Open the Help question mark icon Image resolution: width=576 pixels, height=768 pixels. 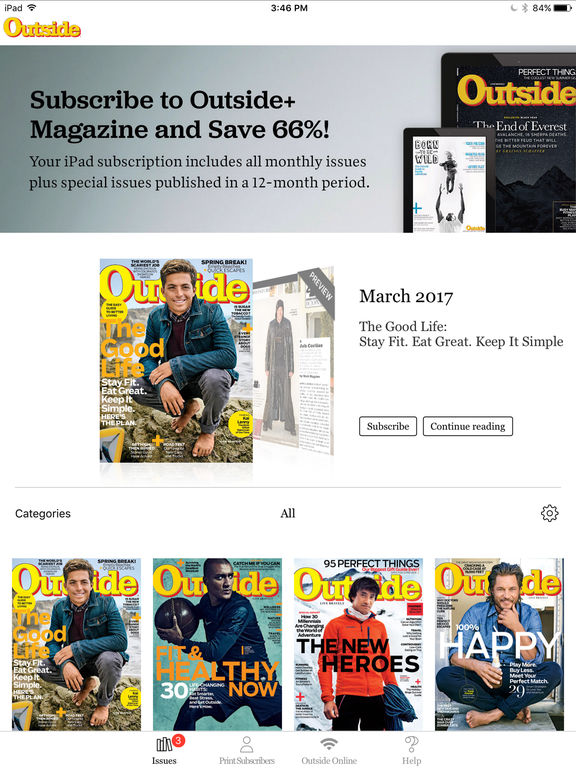click(x=411, y=744)
